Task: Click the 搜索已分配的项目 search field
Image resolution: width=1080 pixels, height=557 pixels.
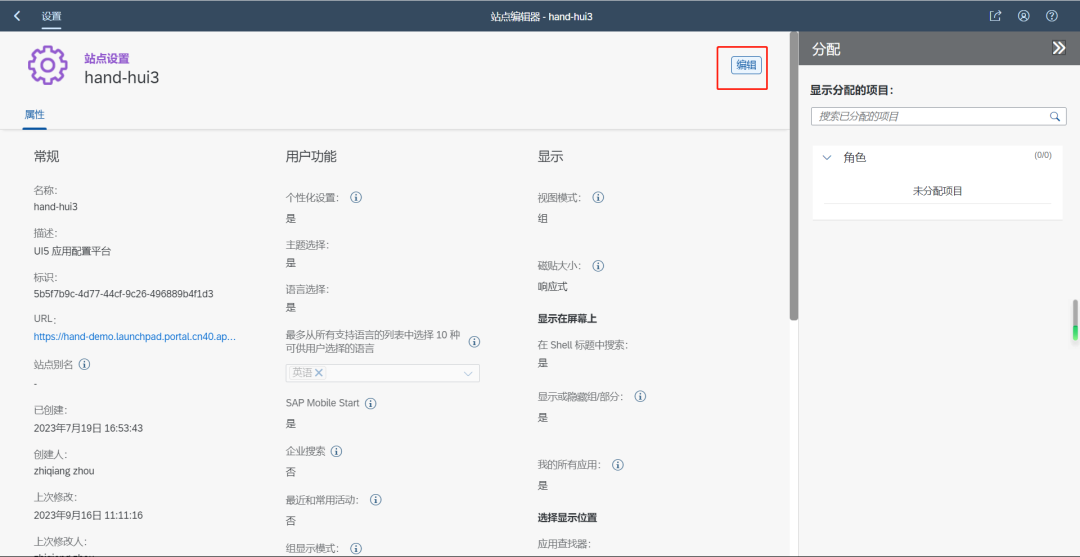Action: tap(938, 116)
